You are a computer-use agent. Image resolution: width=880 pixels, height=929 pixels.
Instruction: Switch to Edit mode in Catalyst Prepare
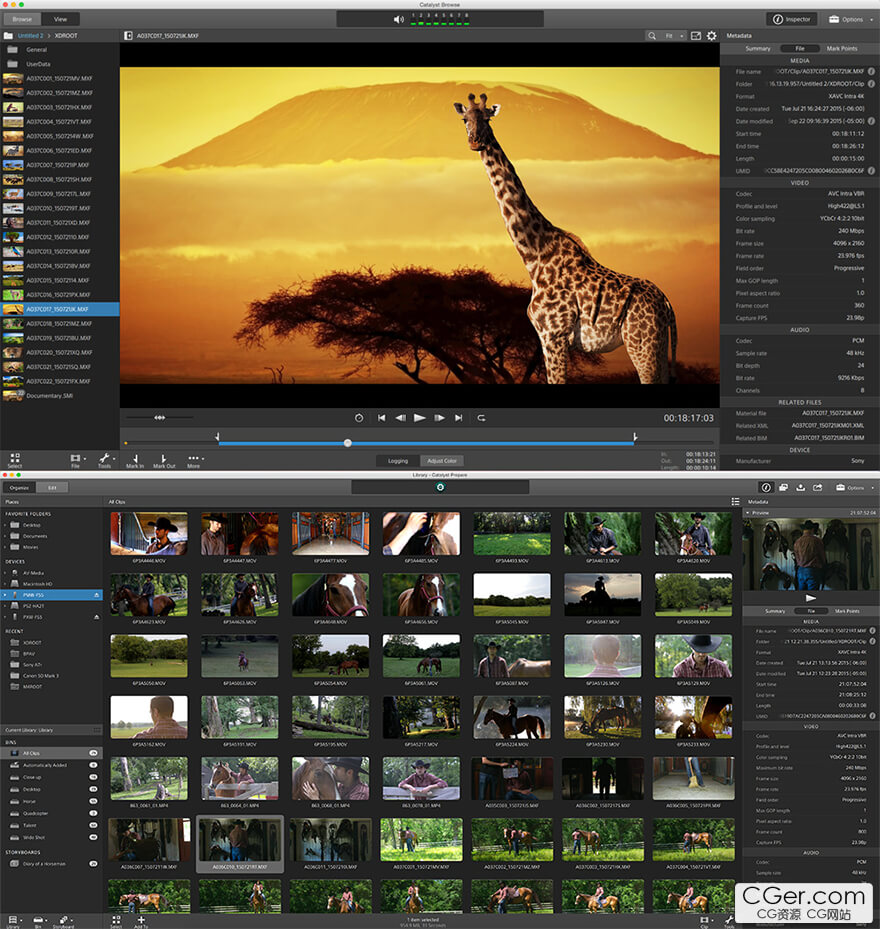pos(52,488)
